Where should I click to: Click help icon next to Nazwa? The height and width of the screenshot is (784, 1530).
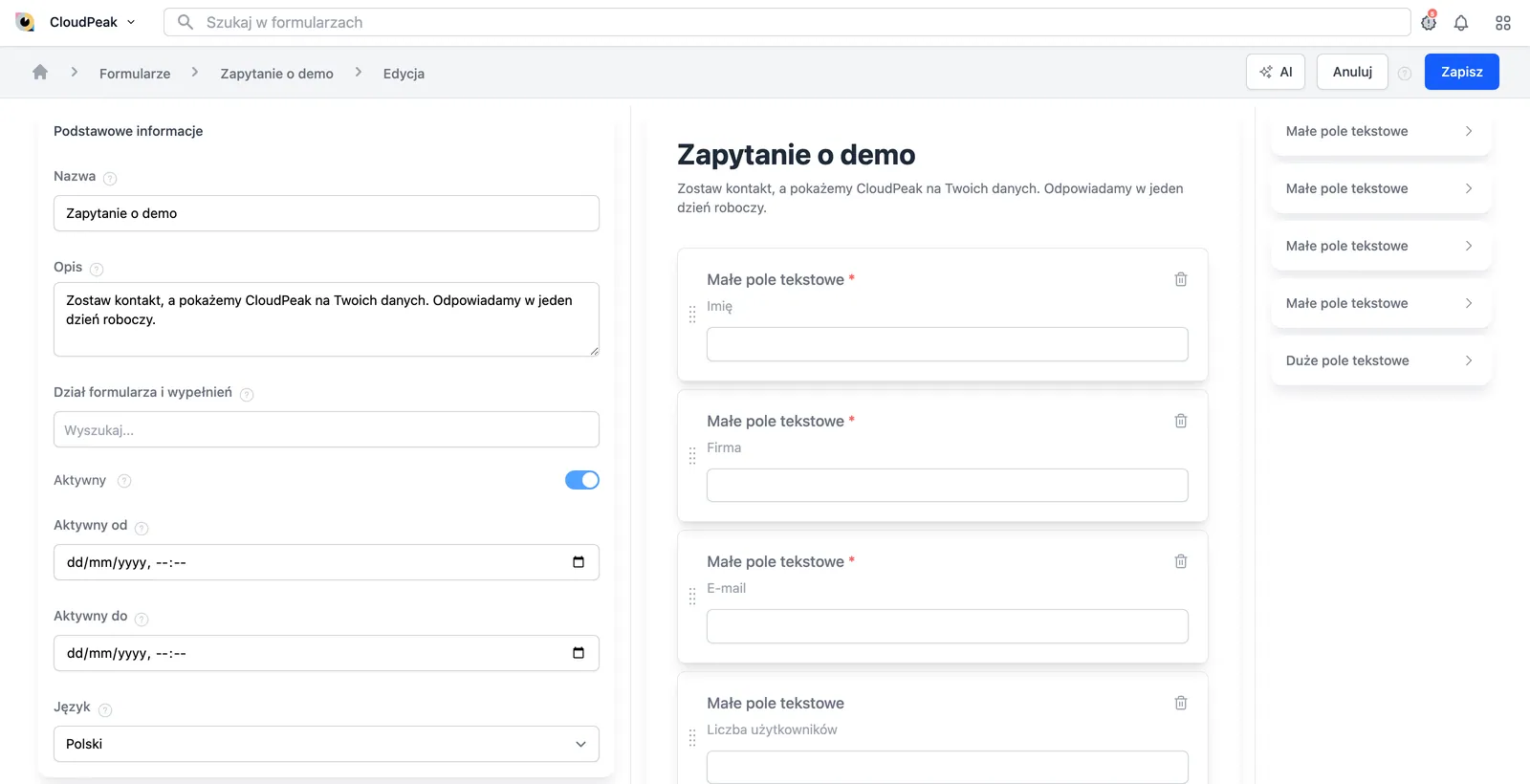[x=110, y=179]
